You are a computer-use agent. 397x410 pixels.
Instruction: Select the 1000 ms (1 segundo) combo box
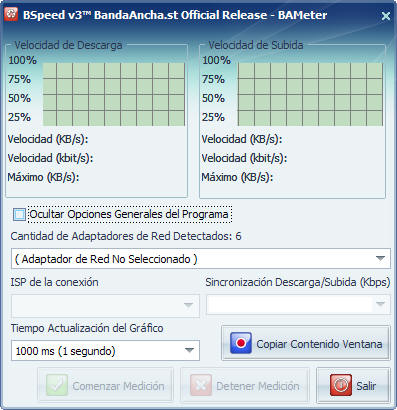click(x=105, y=350)
